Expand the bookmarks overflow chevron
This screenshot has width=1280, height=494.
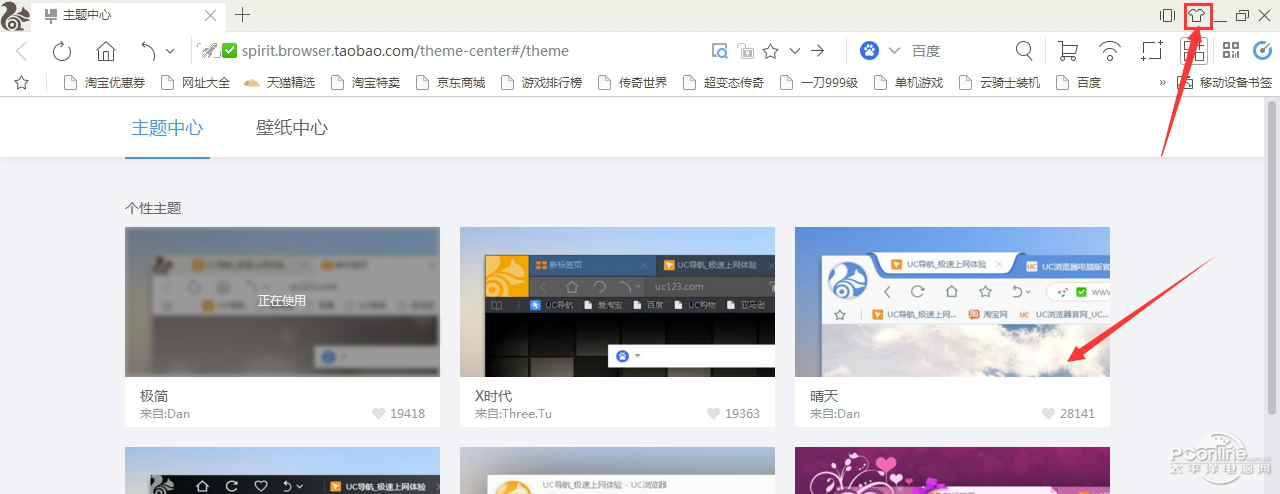[x=1162, y=83]
